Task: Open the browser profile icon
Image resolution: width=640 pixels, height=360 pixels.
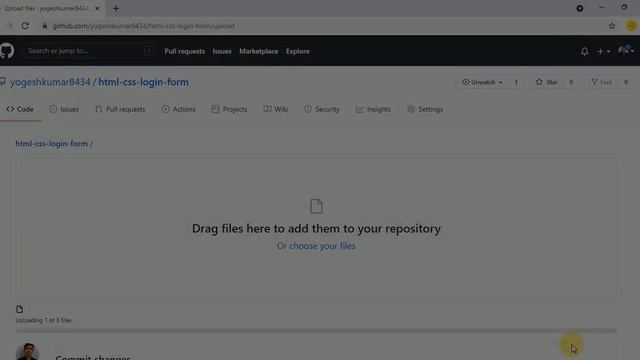Action: (631, 26)
